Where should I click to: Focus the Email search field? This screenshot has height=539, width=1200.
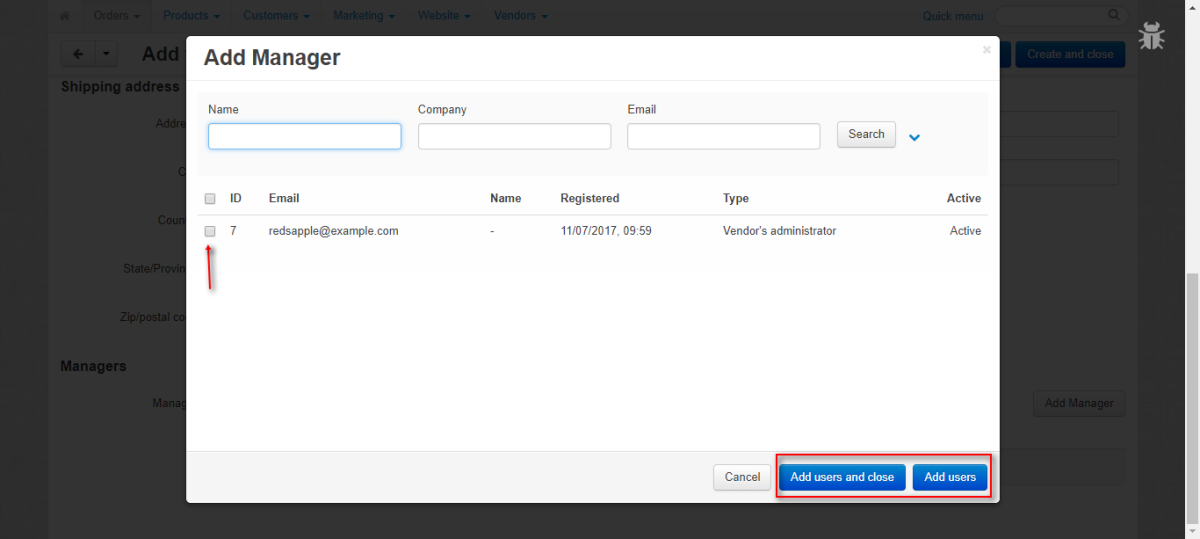pos(724,136)
